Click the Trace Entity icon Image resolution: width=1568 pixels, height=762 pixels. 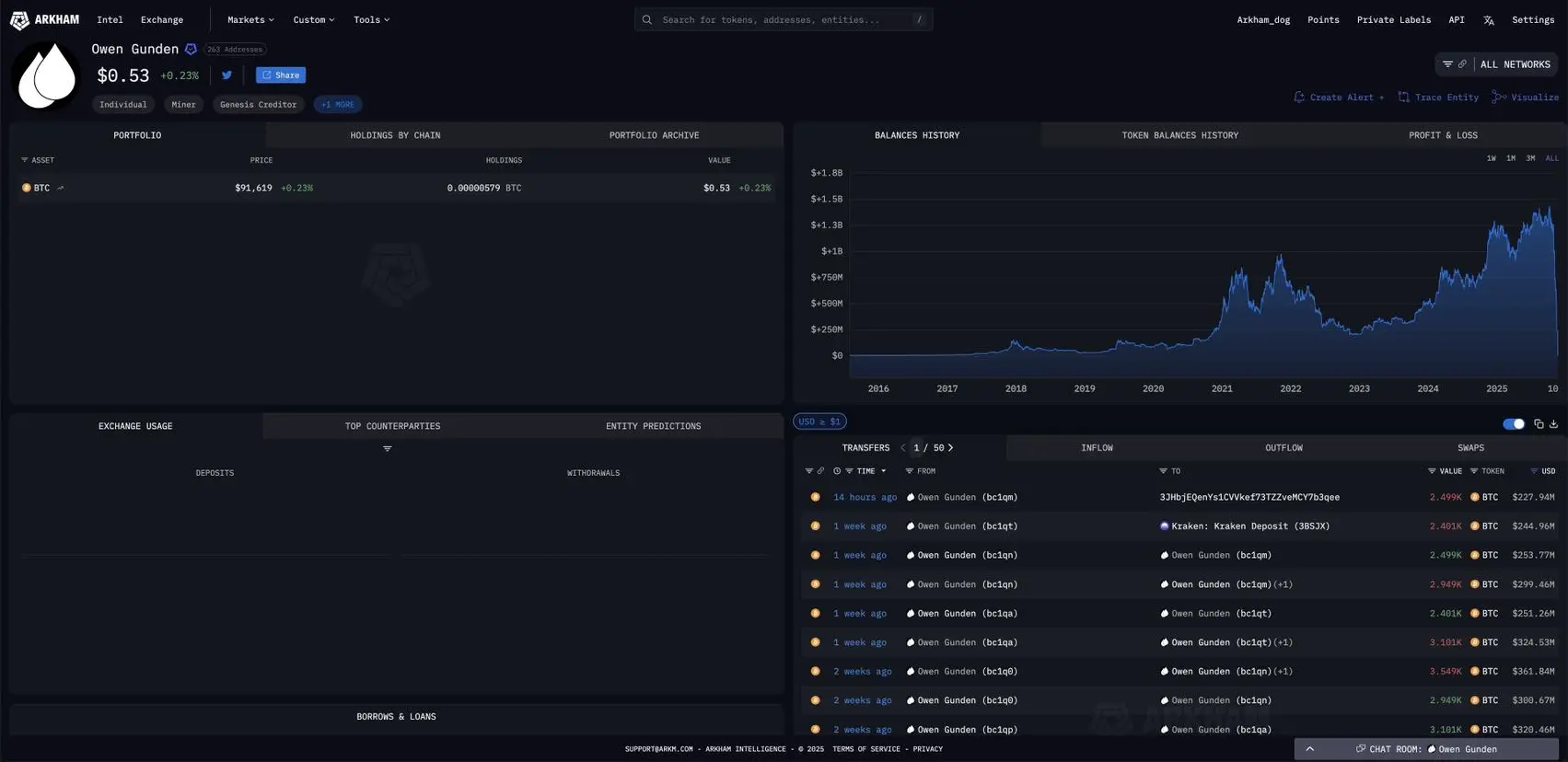(x=1403, y=98)
